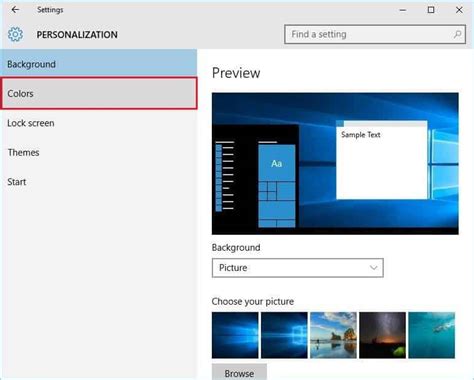
Task: Focus the Find a setting field
Action: (375, 34)
